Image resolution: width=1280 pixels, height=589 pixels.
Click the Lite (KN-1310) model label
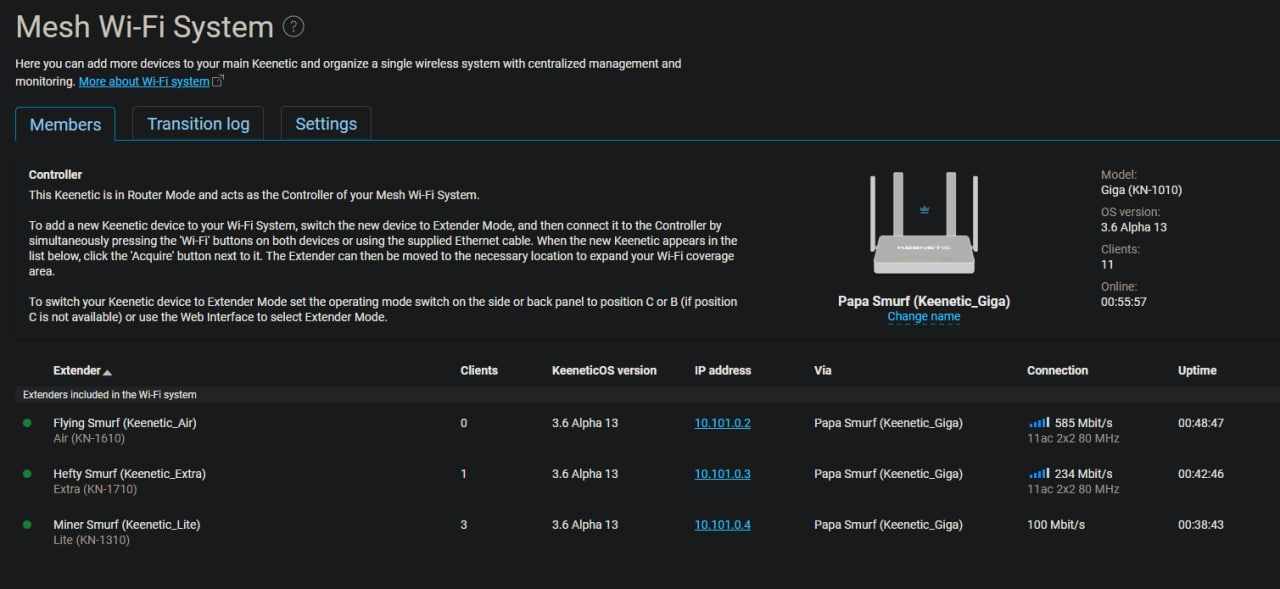[91, 541]
